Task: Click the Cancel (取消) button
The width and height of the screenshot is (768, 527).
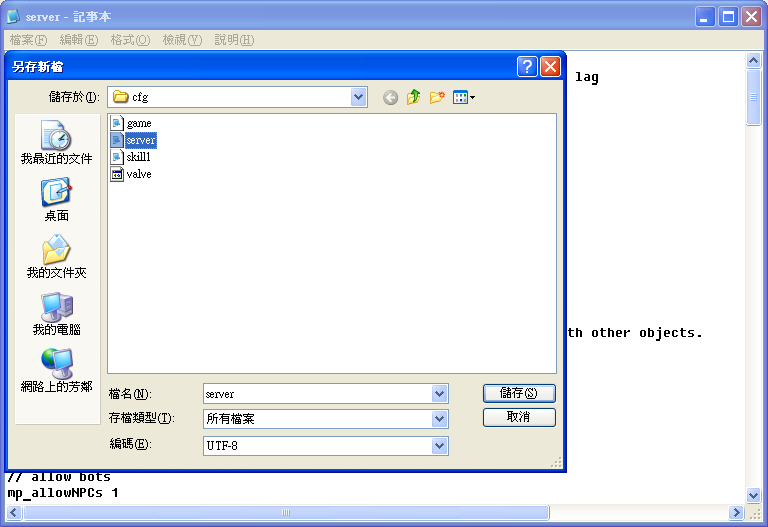Action: 518,417
